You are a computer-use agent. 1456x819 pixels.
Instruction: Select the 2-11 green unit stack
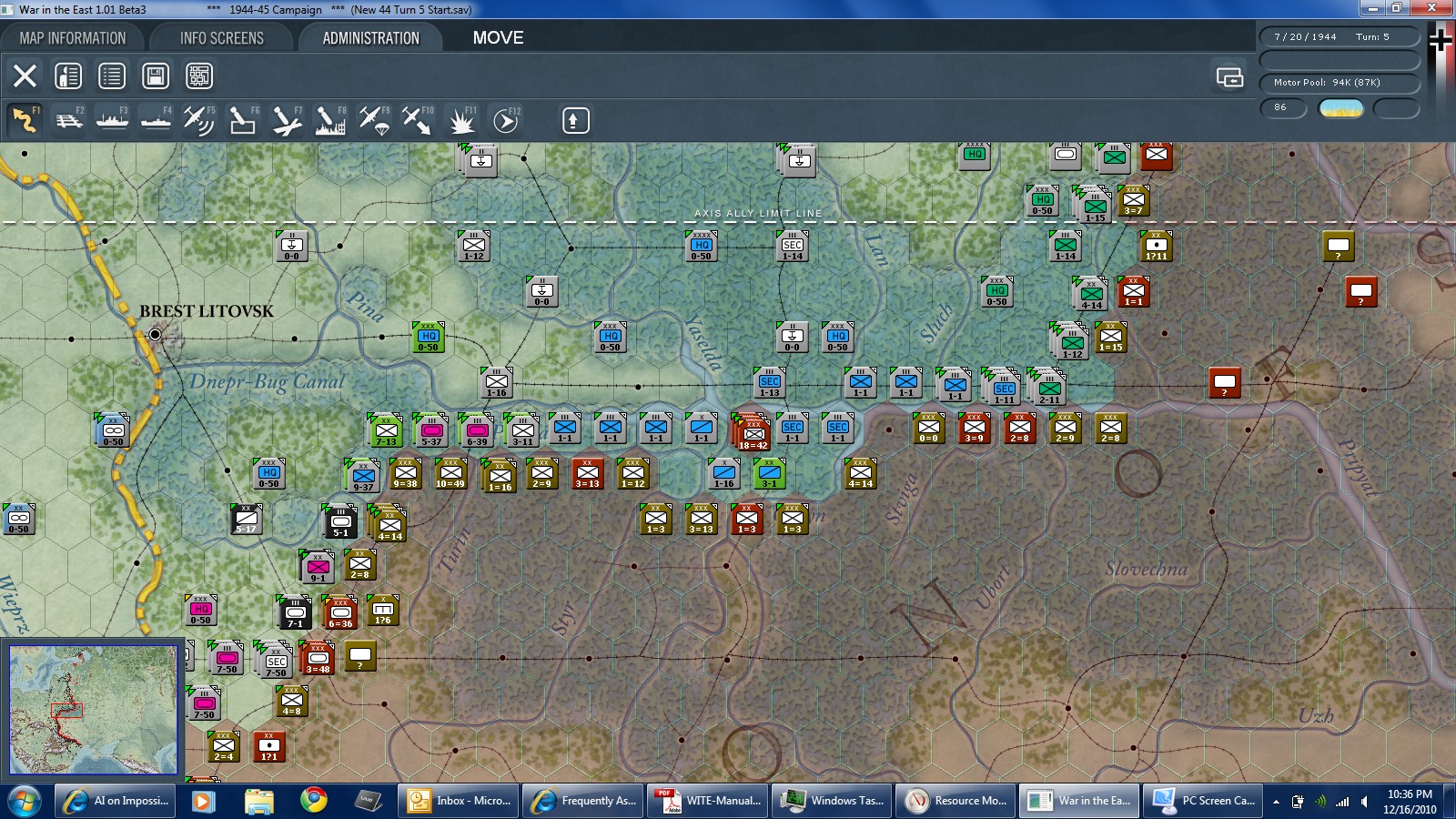click(1048, 387)
